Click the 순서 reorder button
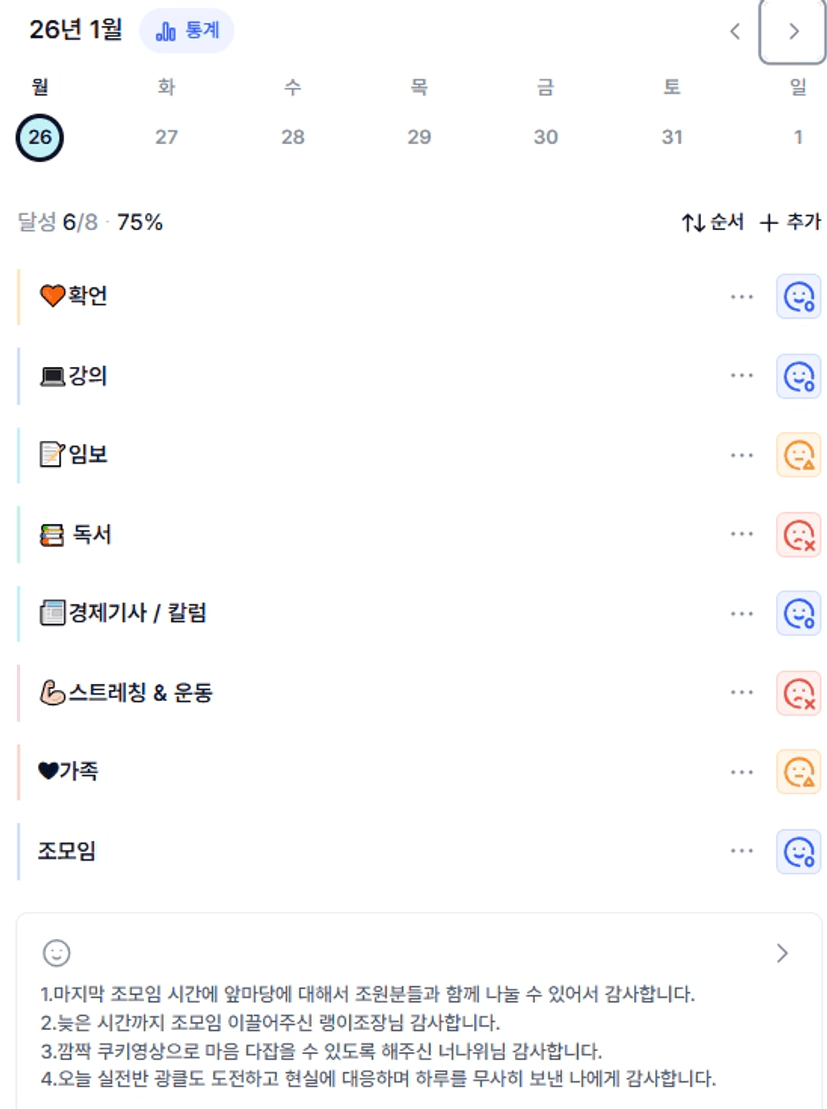This screenshot has height=1109, width=827. point(713,222)
